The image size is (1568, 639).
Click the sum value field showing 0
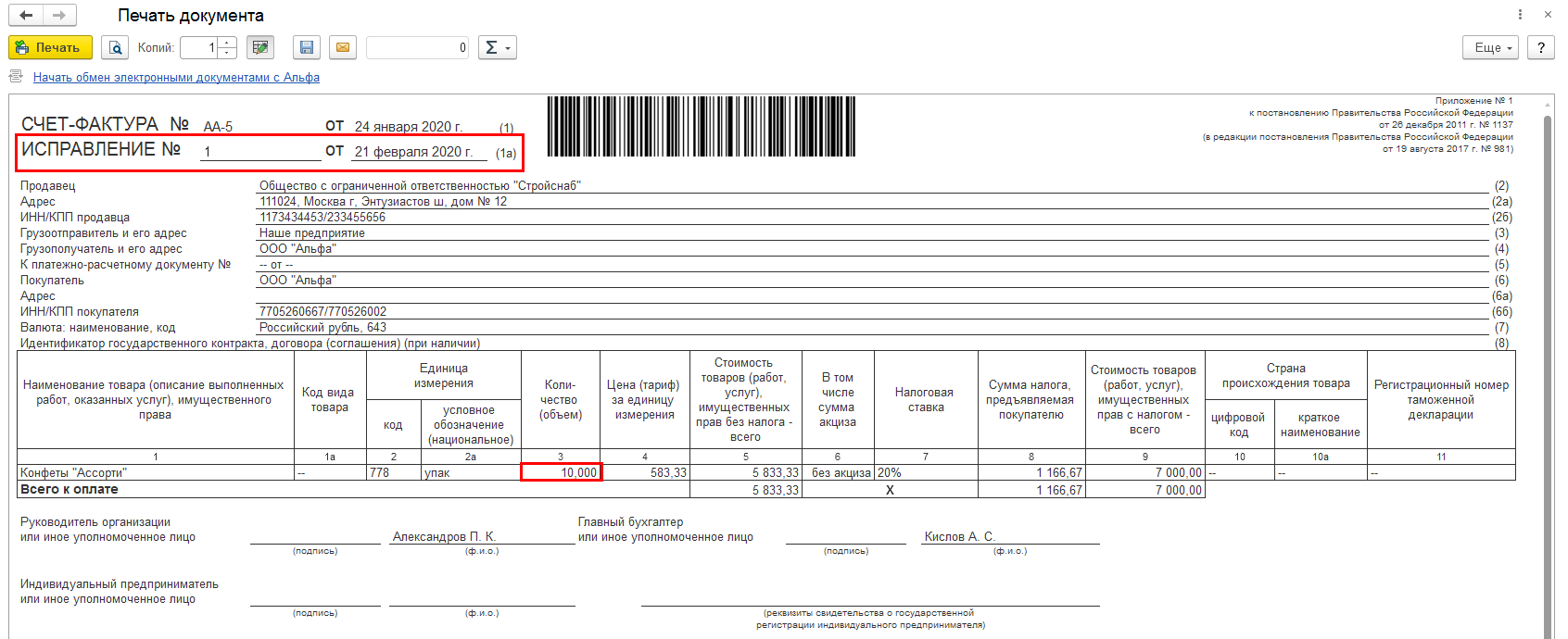[x=418, y=47]
